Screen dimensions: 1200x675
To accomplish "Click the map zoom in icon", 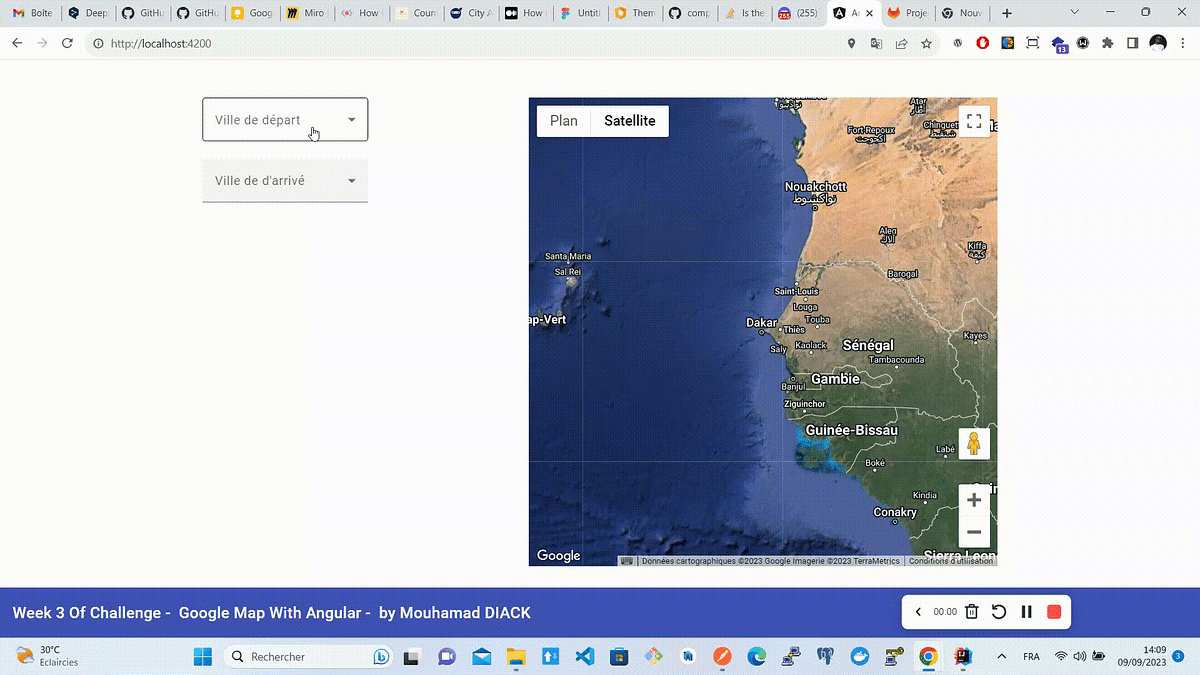I will coord(973,499).
